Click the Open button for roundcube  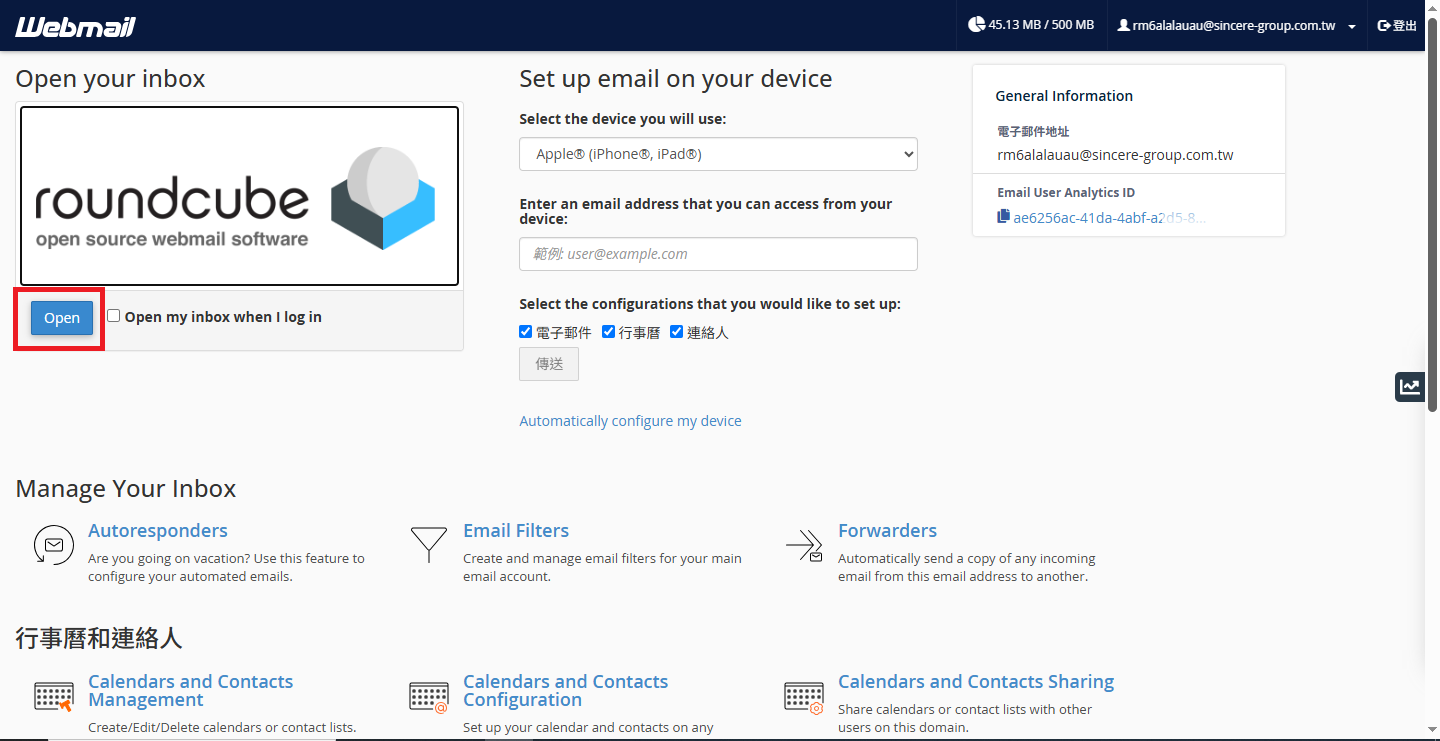click(x=62, y=318)
